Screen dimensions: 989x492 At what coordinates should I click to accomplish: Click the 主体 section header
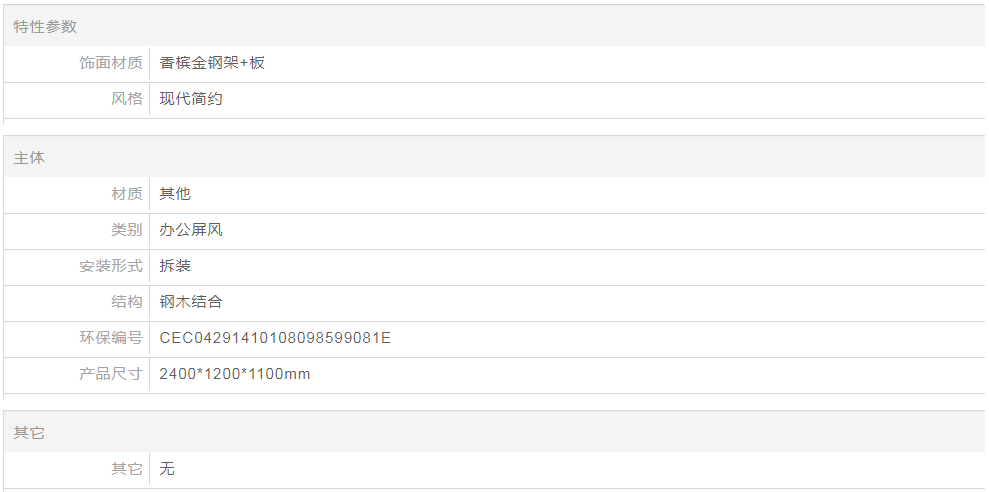(x=29, y=158)
